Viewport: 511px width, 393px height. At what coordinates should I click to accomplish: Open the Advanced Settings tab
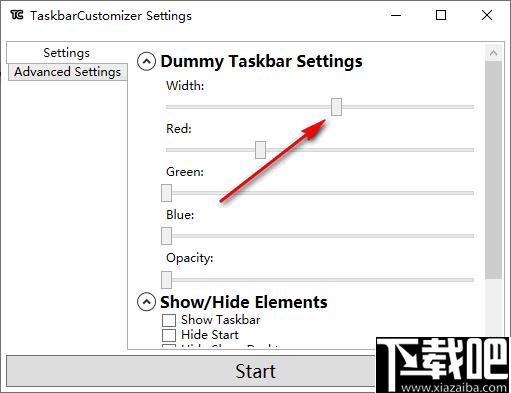(x=68, y=72)
